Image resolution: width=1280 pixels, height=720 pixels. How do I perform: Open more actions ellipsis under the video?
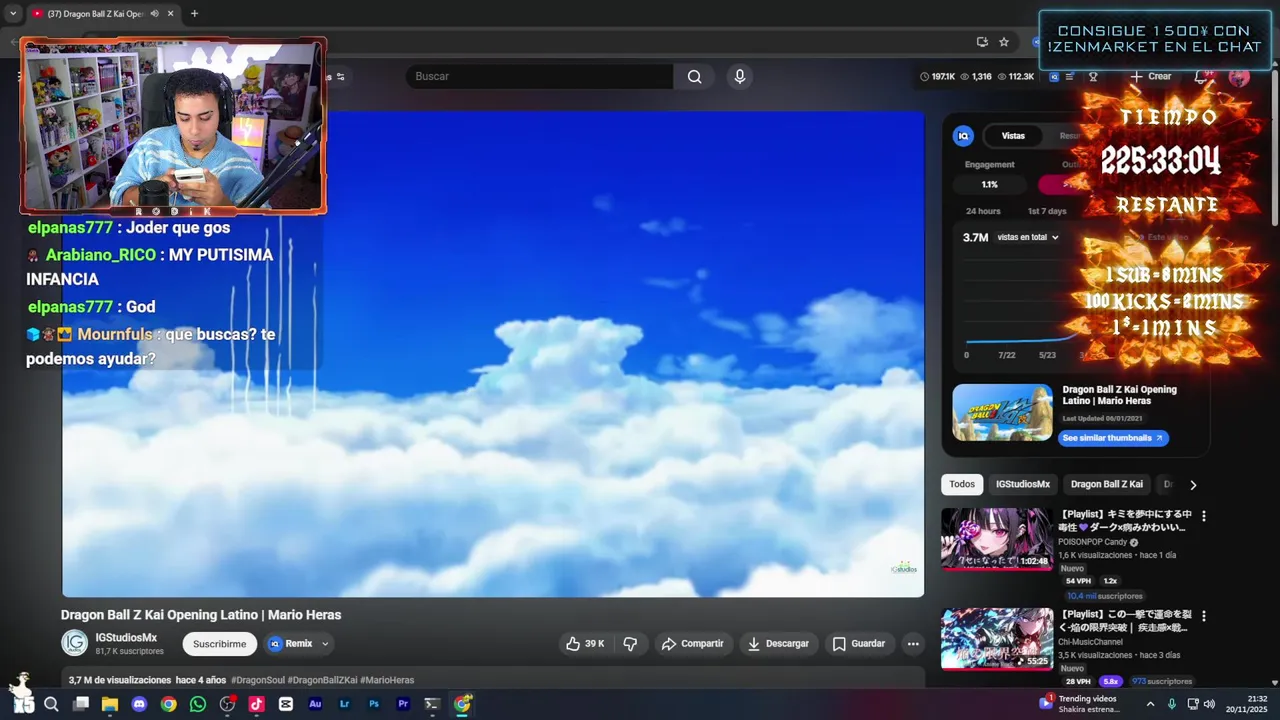tap(912, 644)
